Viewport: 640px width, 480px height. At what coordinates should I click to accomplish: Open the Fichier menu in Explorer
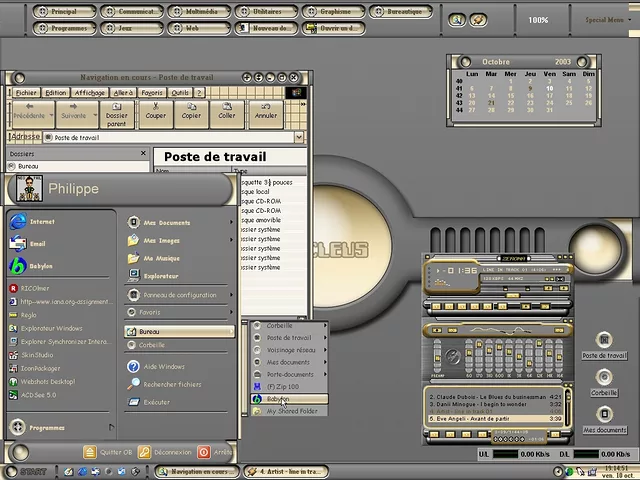[26, 92]
